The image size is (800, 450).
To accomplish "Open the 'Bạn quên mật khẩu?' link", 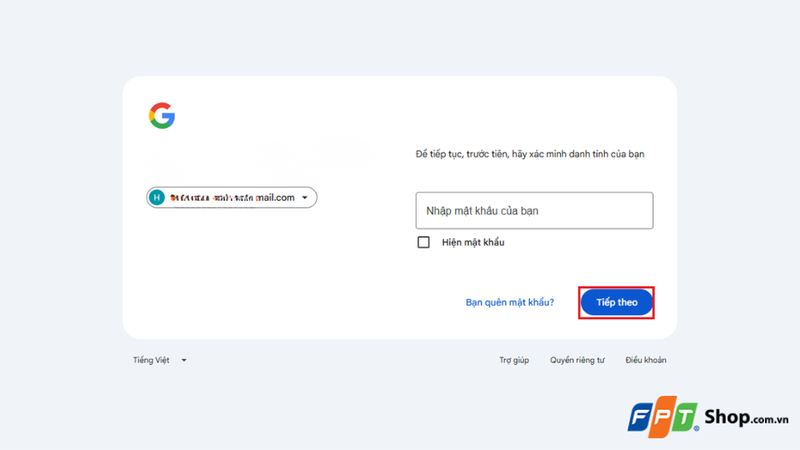I will [x=510, y=302].
